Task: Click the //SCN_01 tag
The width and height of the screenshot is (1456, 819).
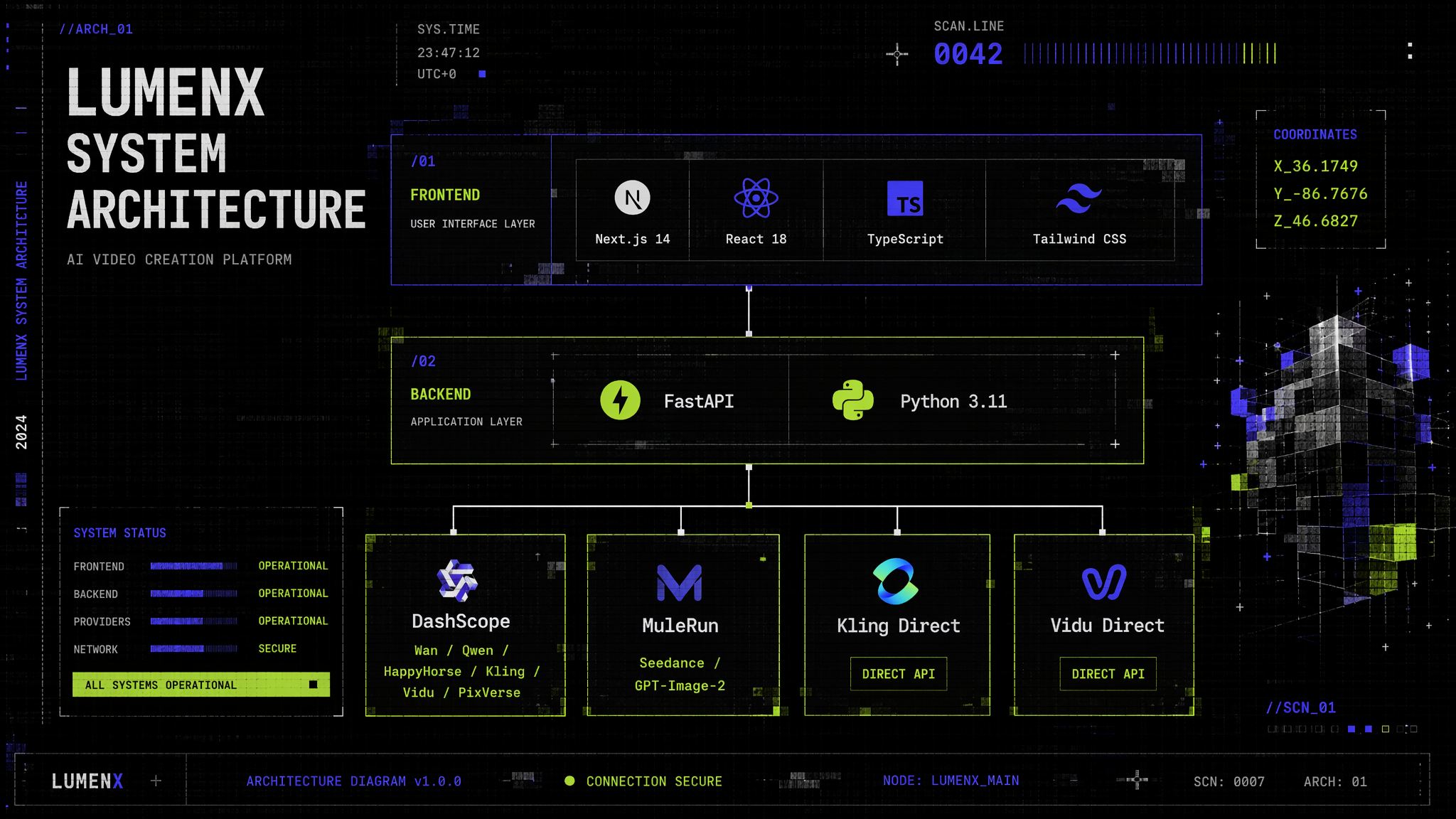Action: pos(1300,707)
